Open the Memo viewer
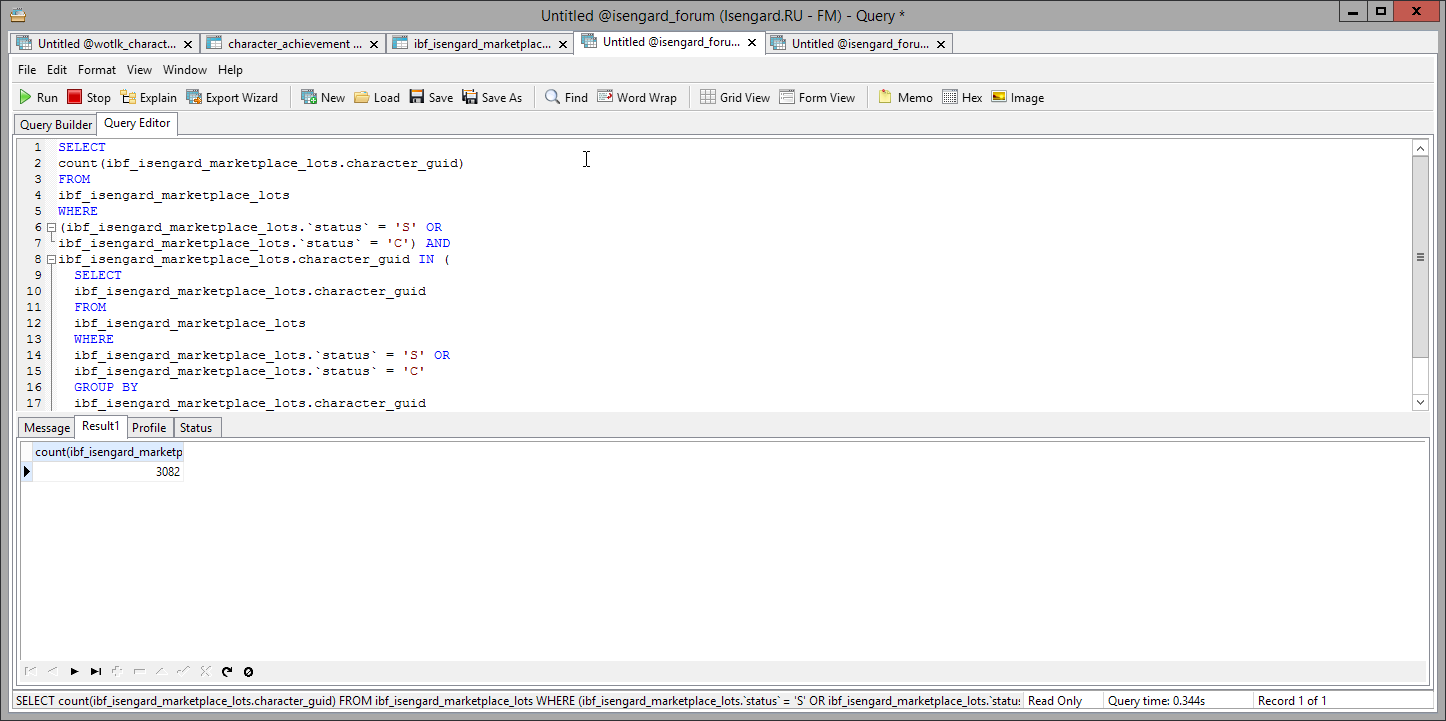 [x=905, y=97]
